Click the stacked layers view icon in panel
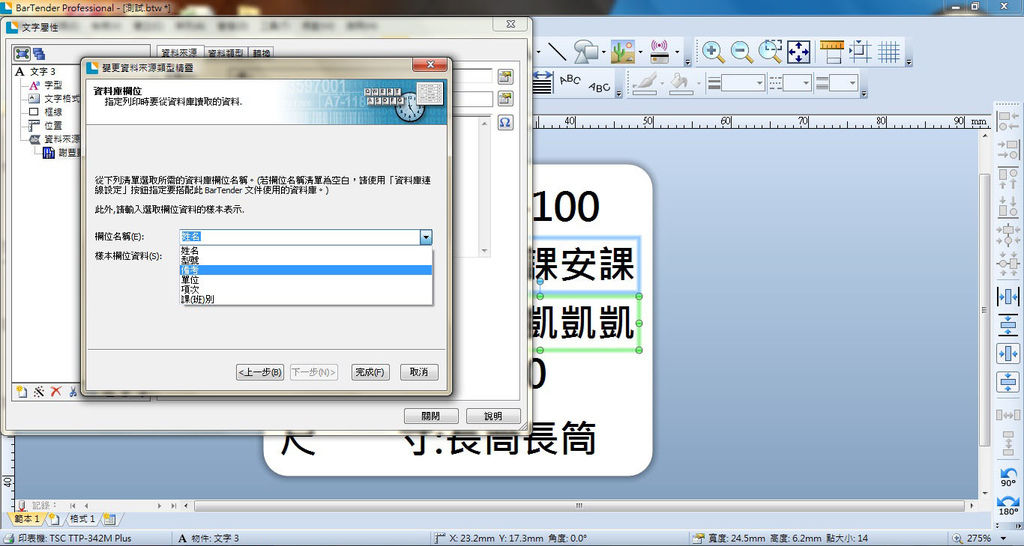The width and height of the screenshot is (1024, 546). (x=39, y=54)
